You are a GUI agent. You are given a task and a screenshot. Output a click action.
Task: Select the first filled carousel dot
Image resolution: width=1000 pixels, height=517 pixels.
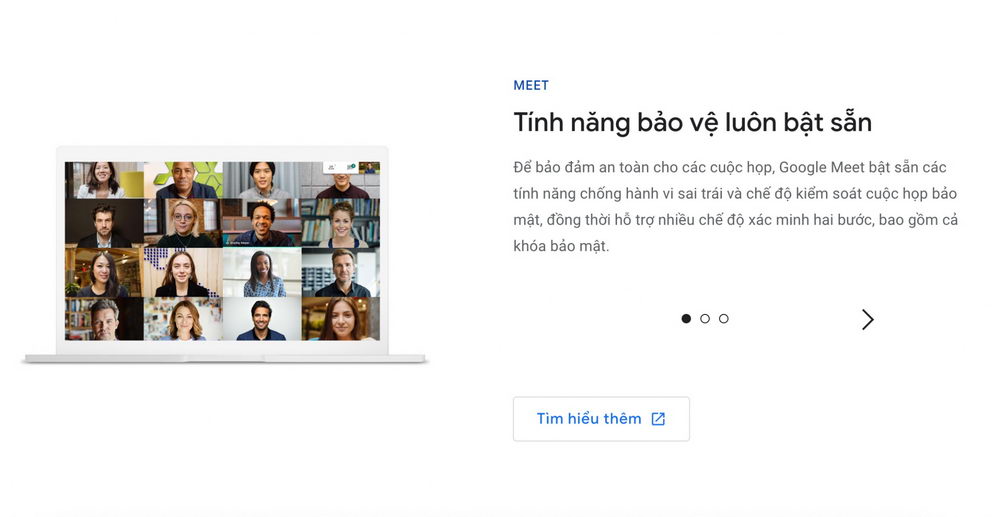click(686, 319)
